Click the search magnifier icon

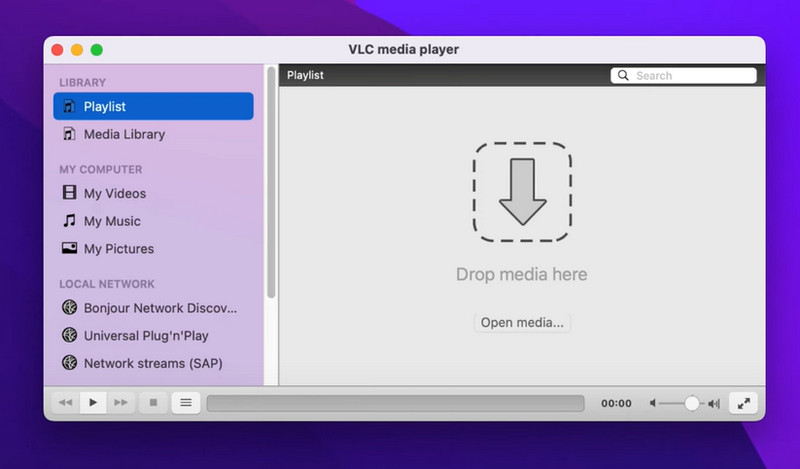pyautogui.click(x=623, y=76)
